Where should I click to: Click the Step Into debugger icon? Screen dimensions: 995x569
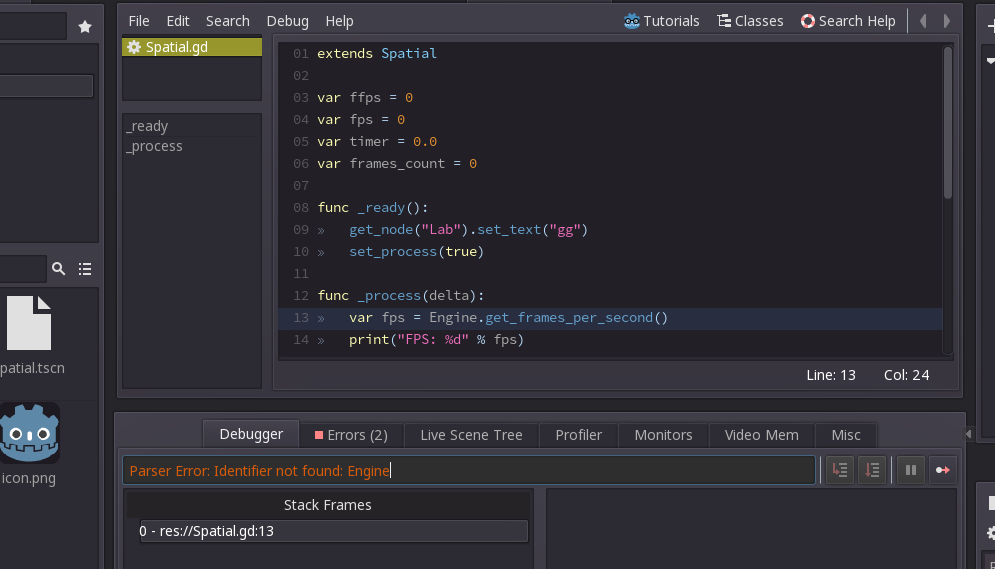click(840, 470)
